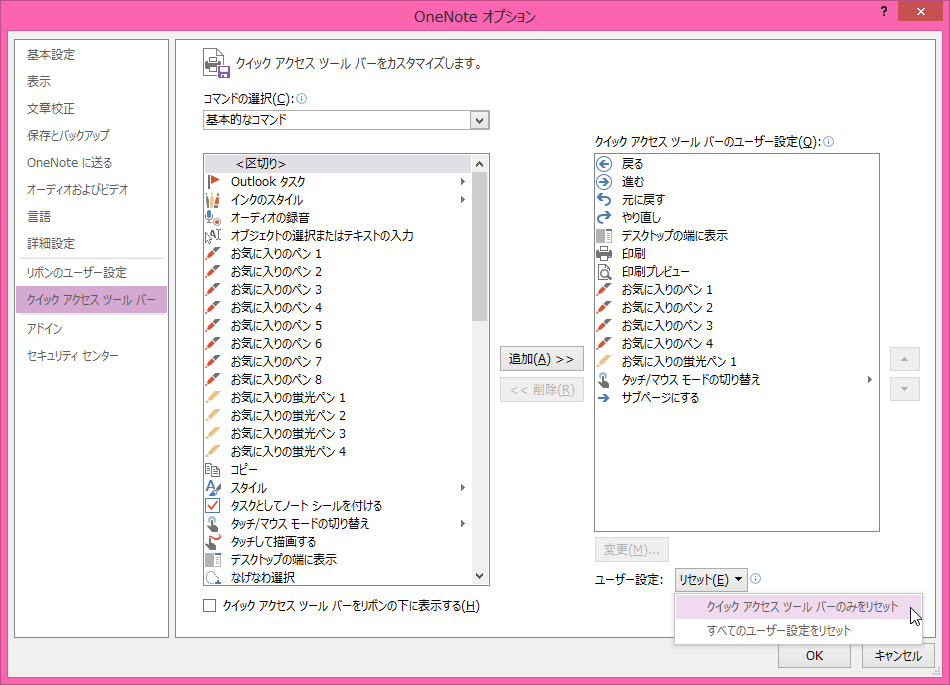The image size is (950, 685).
Task: Expand left list タッチ/マウス モードの切り替え arrow
Action: coord(463,524)
